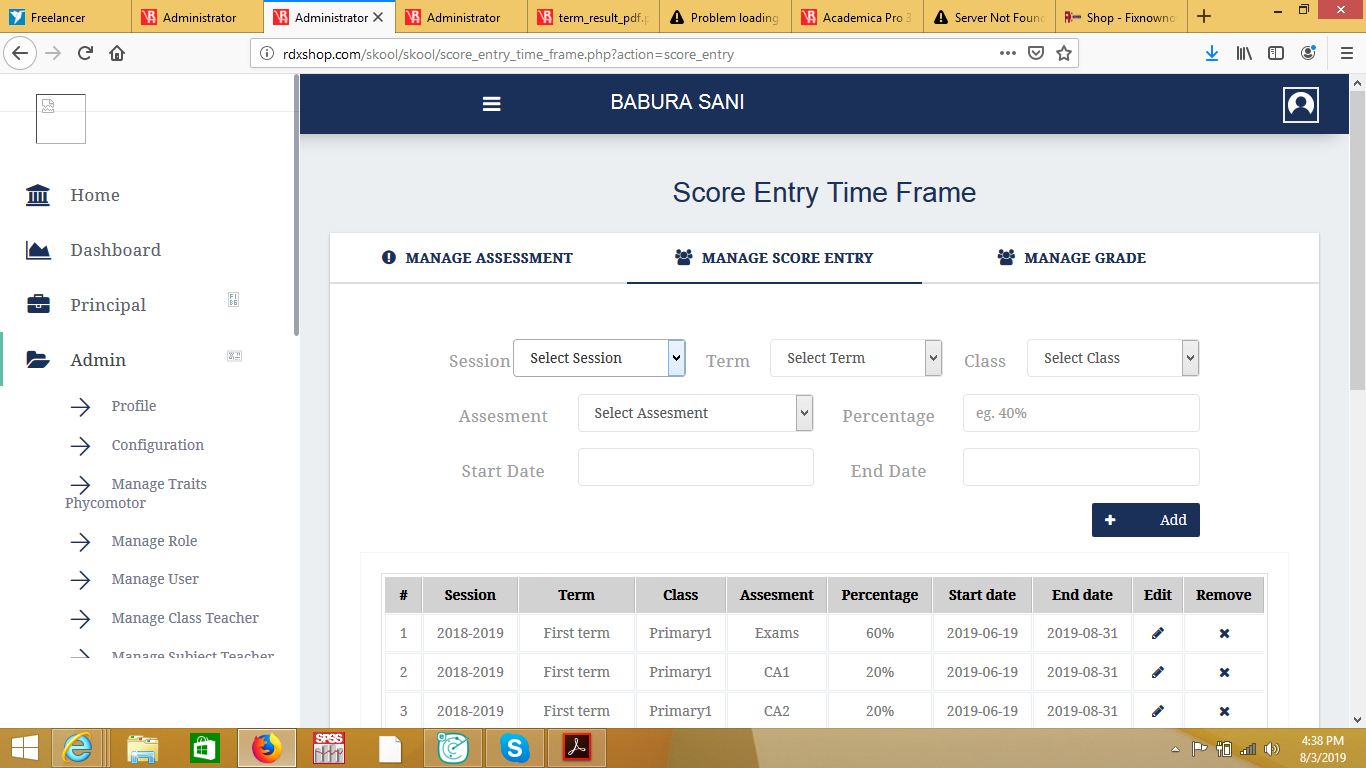Click the pencil edit icon for Exams row
Viewport: 1366px width, 768px height.
pos(1158,633)
